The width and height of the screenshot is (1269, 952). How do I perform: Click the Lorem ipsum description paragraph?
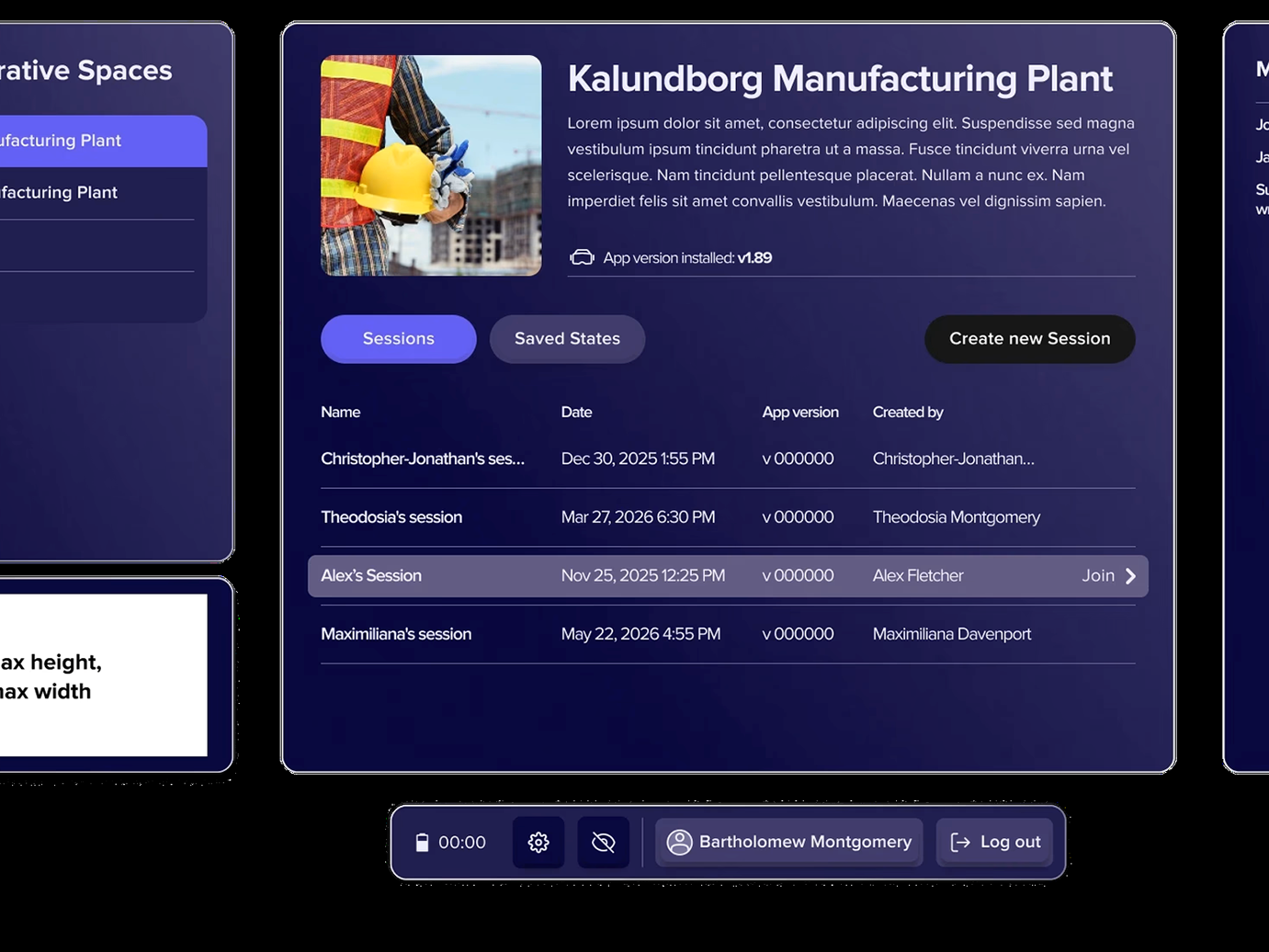[851, 162]
